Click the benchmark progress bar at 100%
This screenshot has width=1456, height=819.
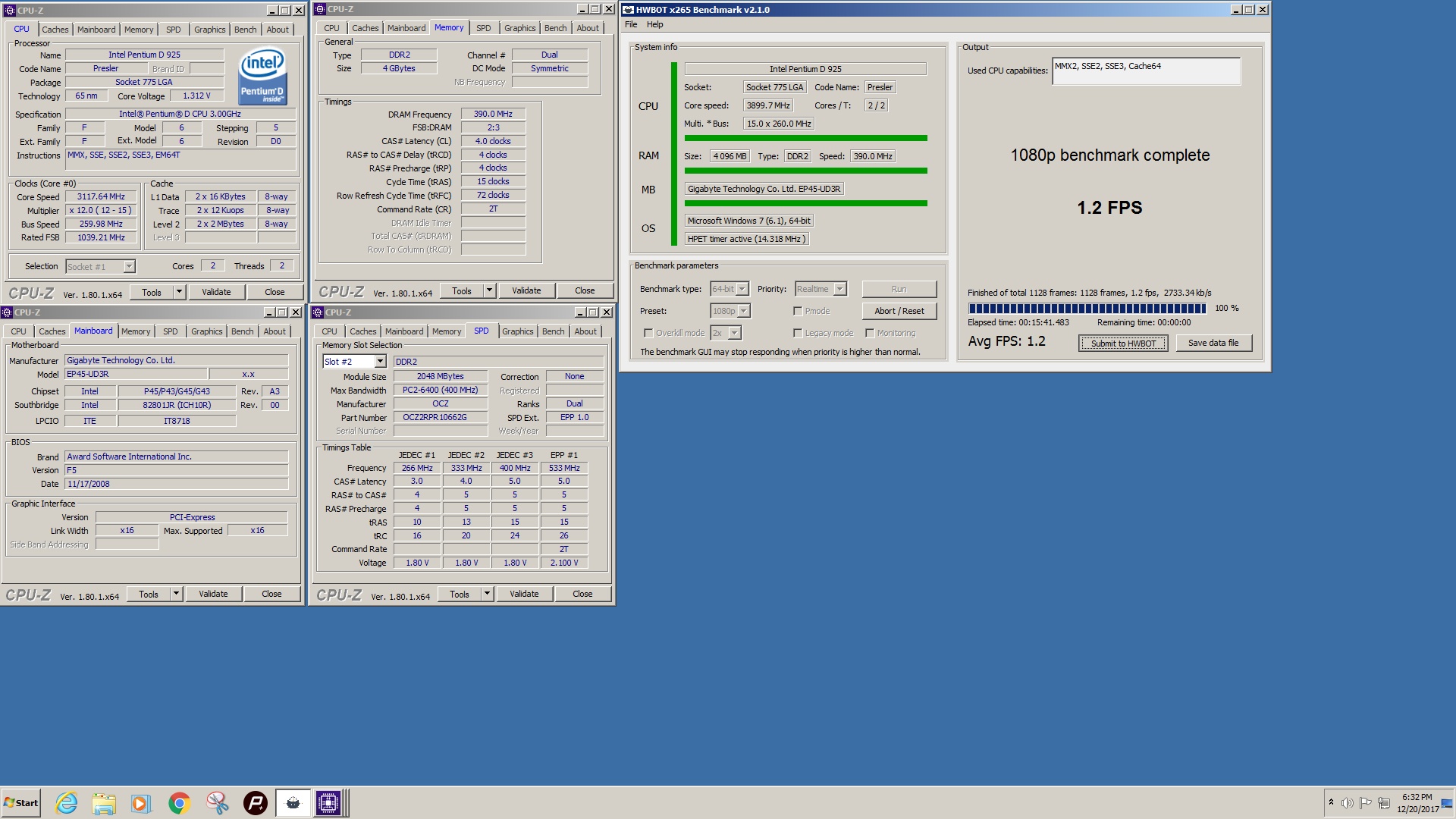tap(1087, 309)
